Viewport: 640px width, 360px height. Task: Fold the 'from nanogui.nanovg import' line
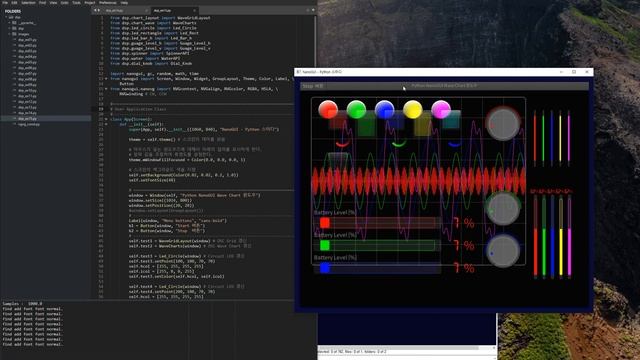coord(106,89)
